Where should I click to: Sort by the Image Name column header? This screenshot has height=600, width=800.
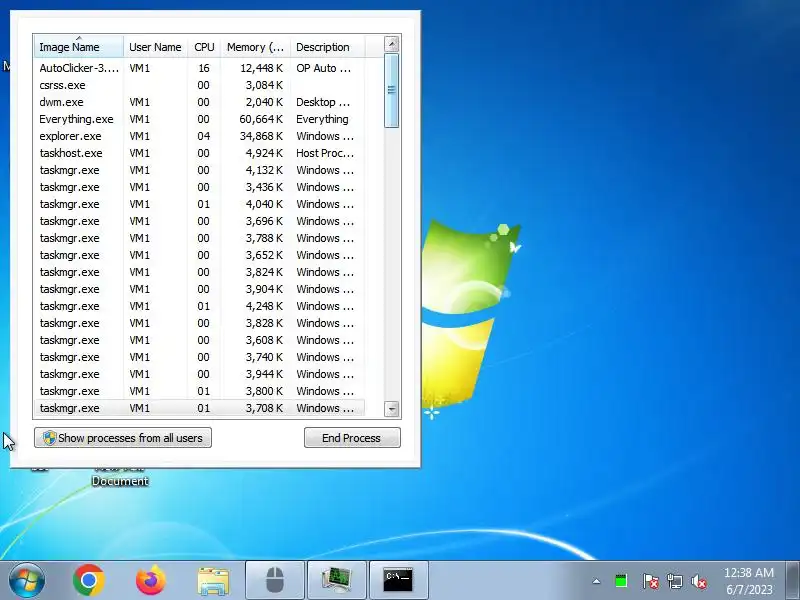pyautogui.click(x=79, y=46)
